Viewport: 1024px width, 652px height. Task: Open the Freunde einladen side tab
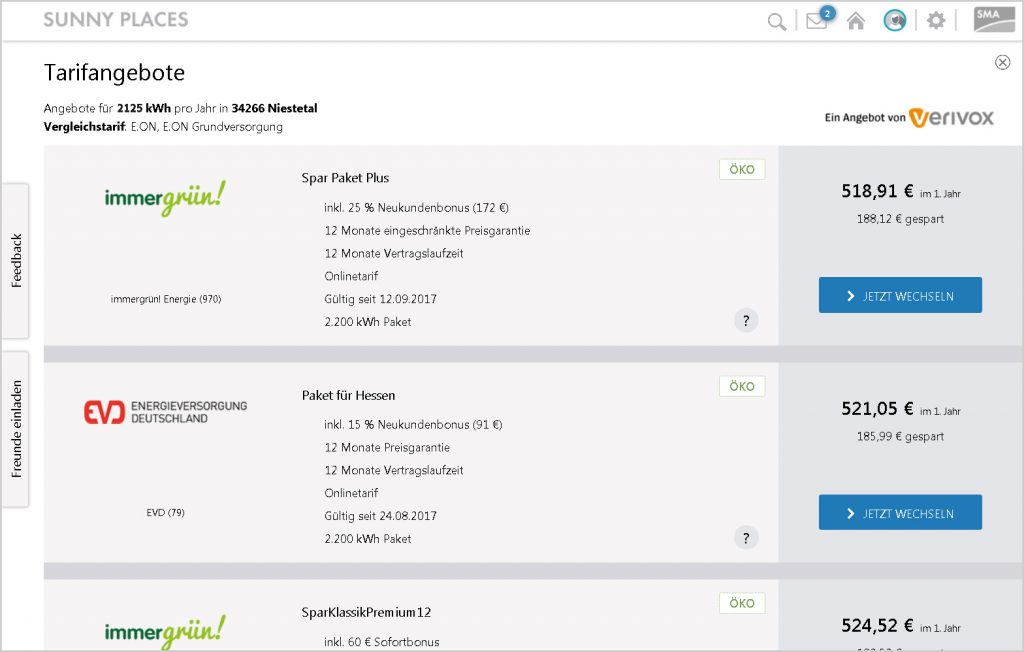(16, 429)
